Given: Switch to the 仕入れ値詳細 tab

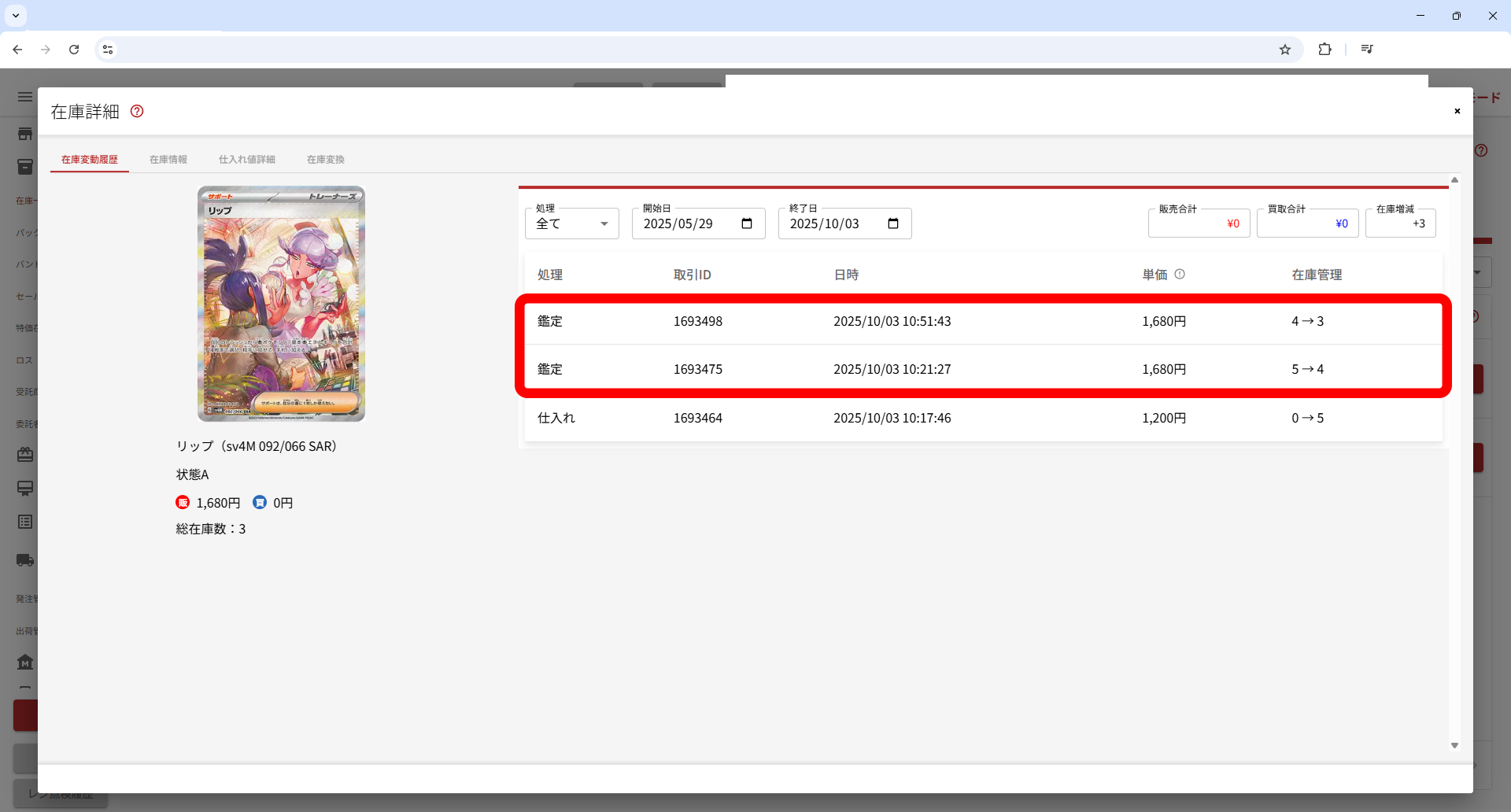Looking at the screenshot, I should [x=247, y=160].
